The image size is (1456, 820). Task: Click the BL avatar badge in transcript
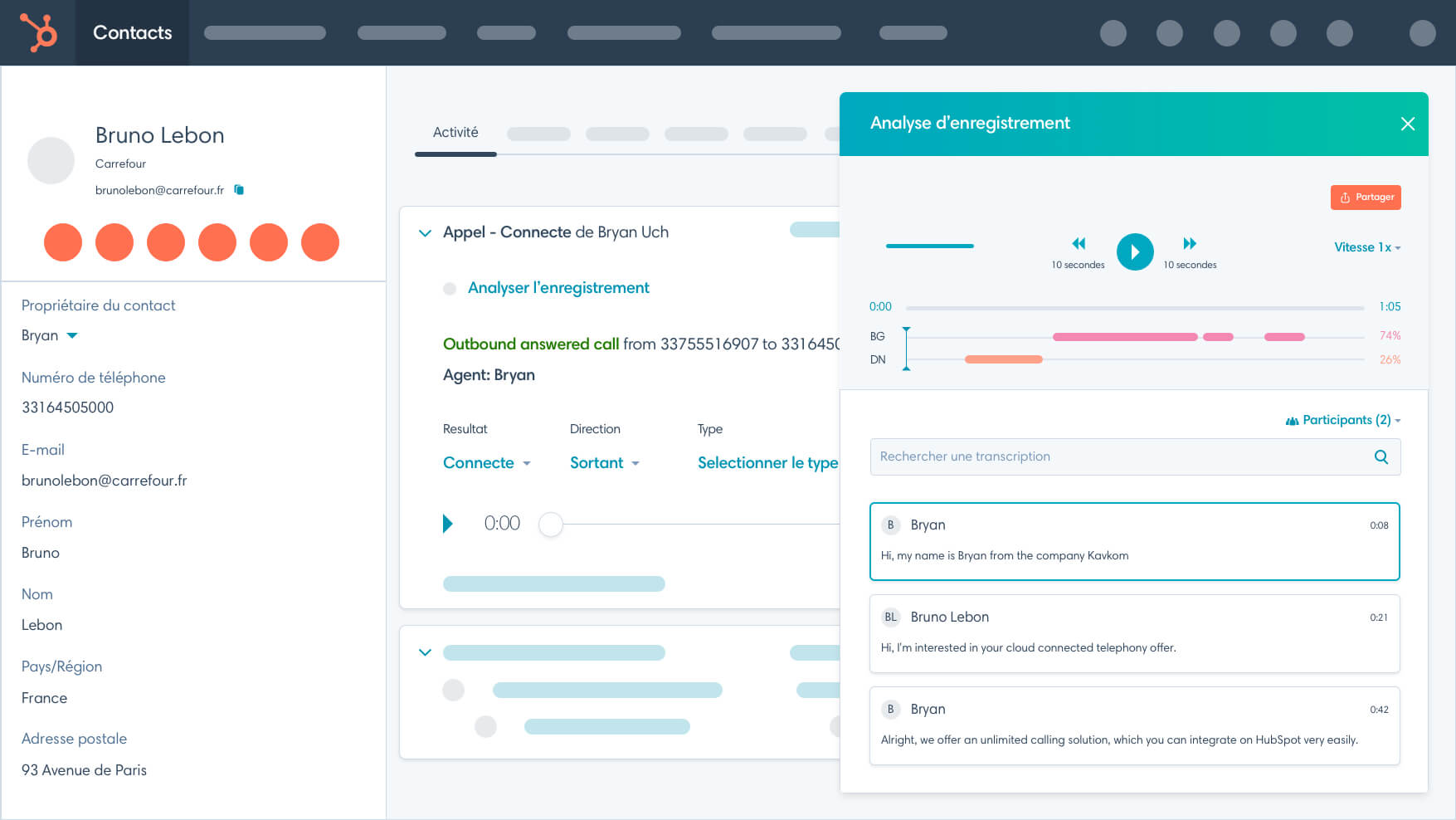click(x=891, y=617)
